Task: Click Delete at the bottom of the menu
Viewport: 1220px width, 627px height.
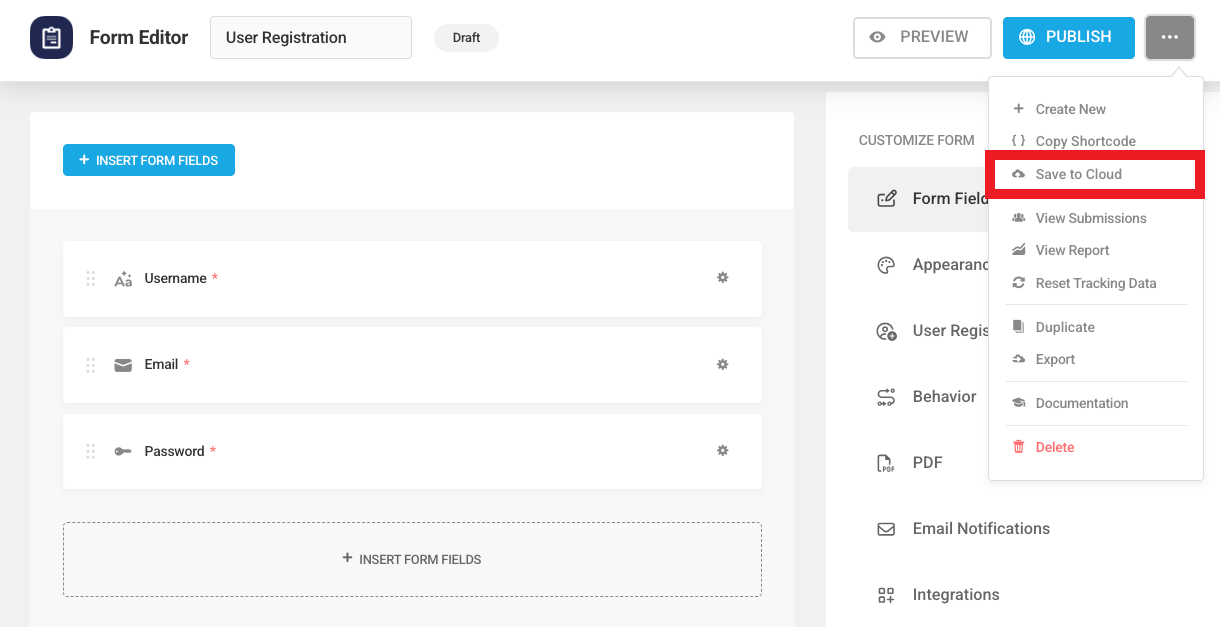Action: tap(1052, 447)
